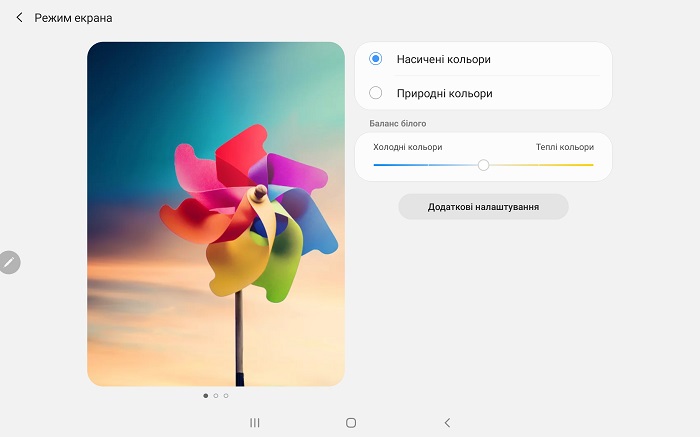Click the Баланс білого heading
This screenshot has height=437, width=700.
397,123
